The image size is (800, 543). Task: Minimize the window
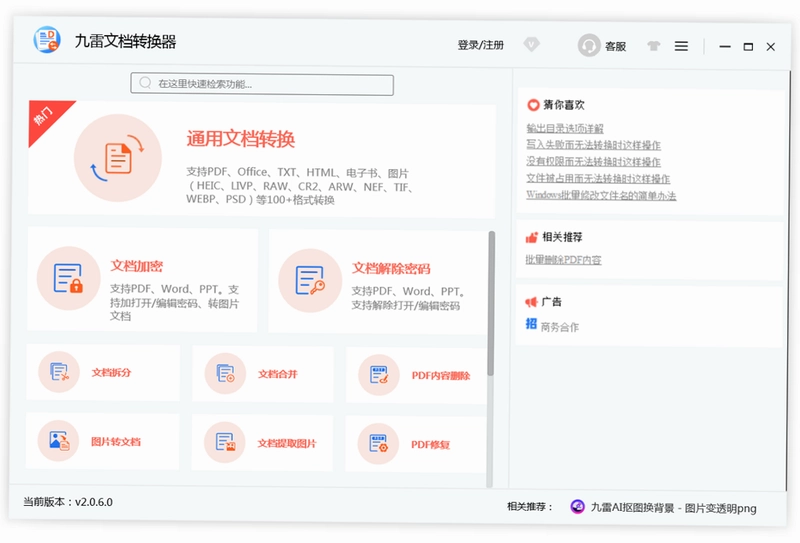pos(725,46)
